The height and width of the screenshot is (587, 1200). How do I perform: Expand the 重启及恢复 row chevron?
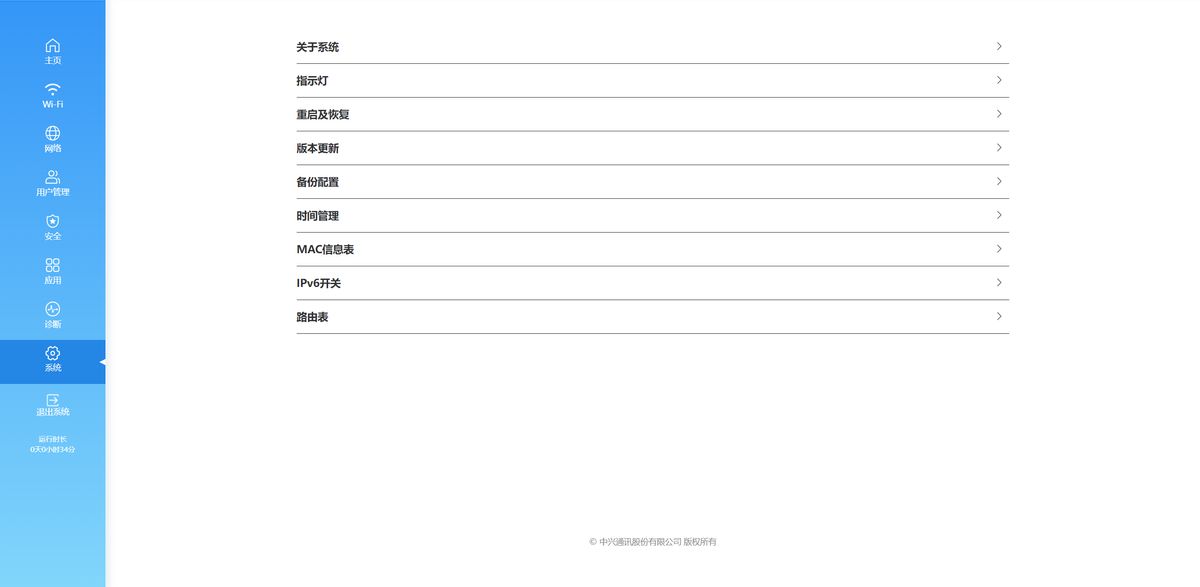coord(999,114)
